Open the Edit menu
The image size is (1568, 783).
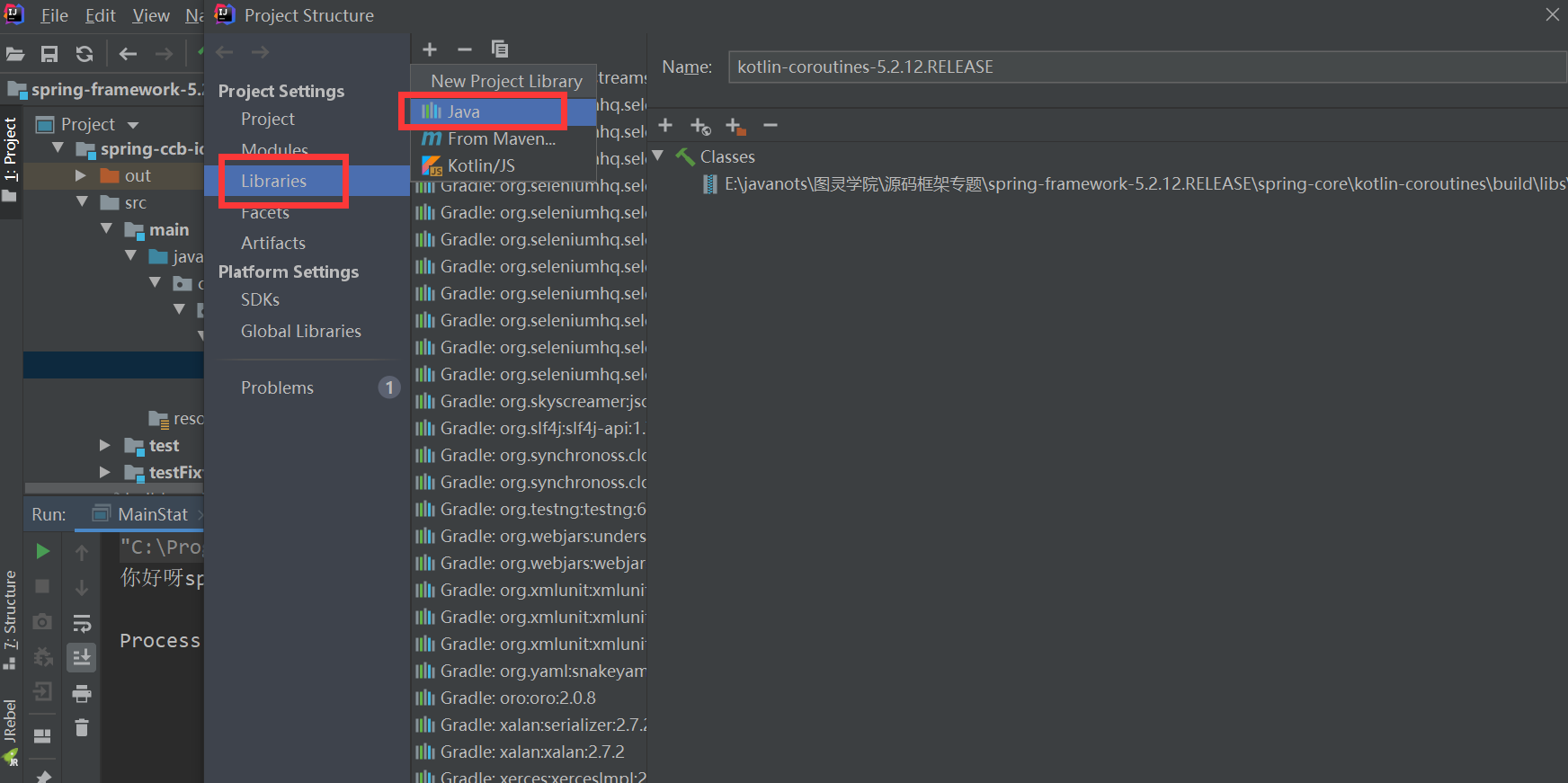101,15
